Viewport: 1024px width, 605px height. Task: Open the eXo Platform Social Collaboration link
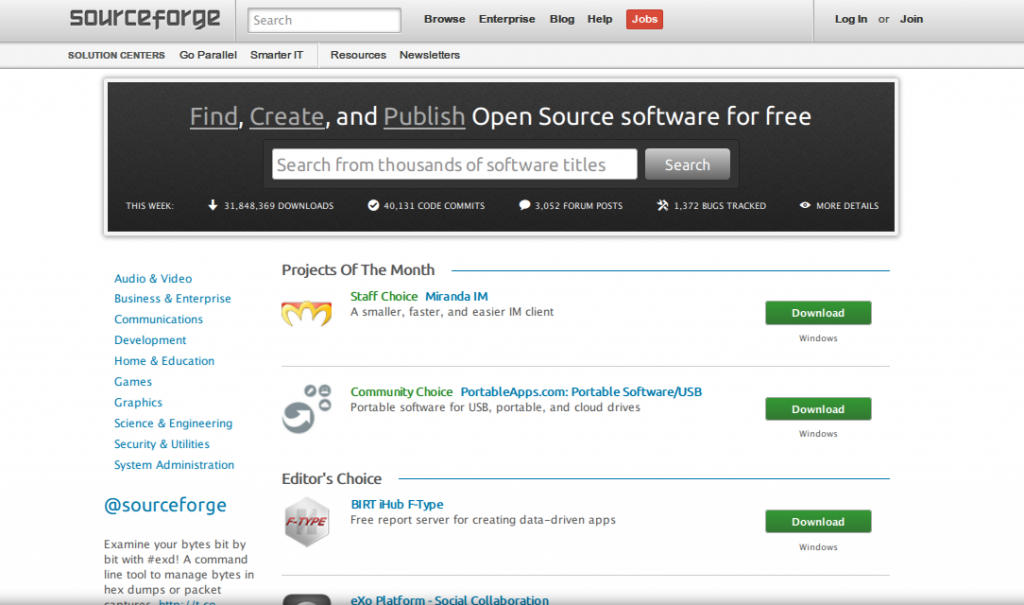pos(450,600)
